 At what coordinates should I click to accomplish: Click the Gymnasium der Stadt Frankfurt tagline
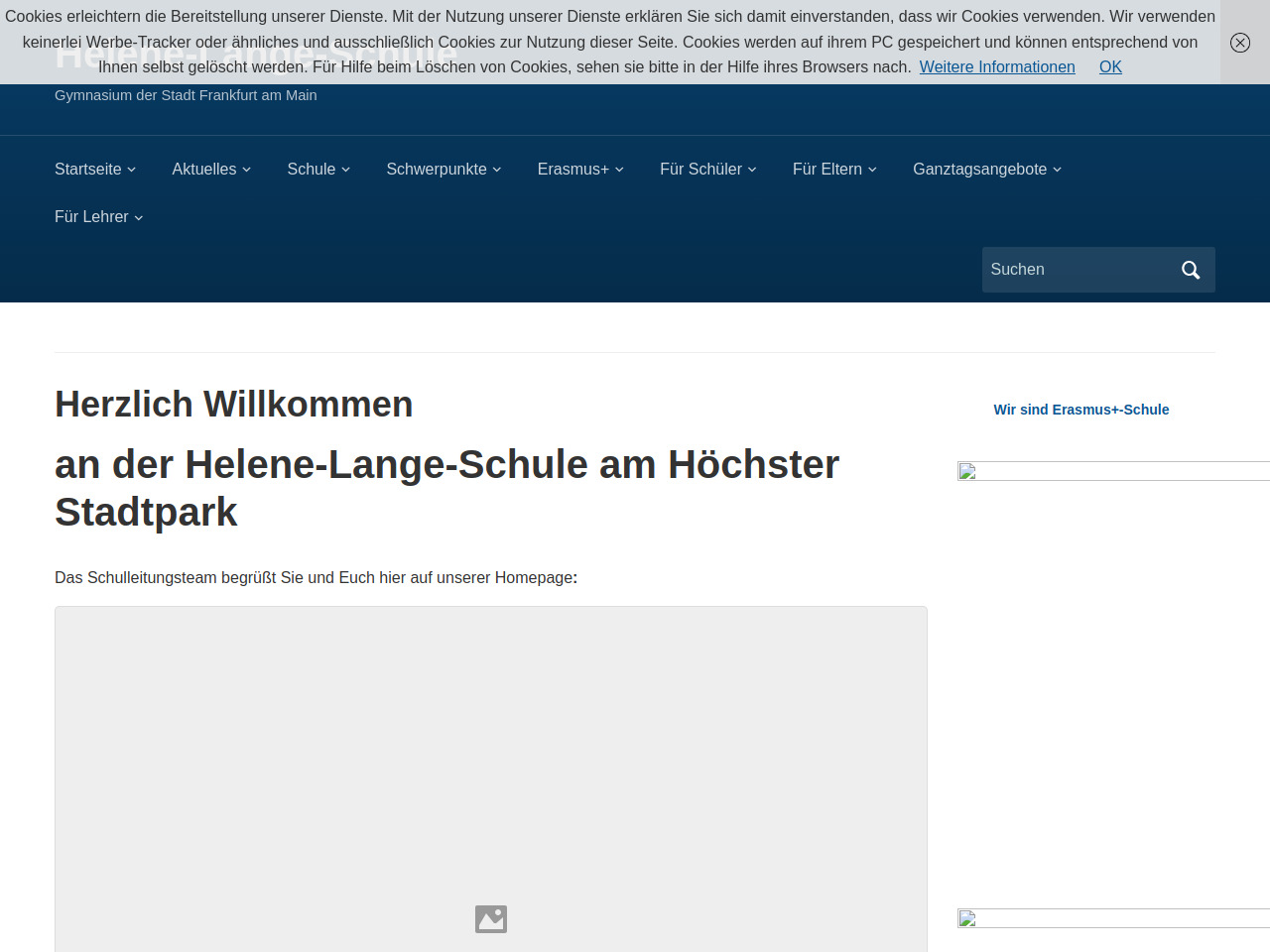pyautogui.click(x=186, y=95)
